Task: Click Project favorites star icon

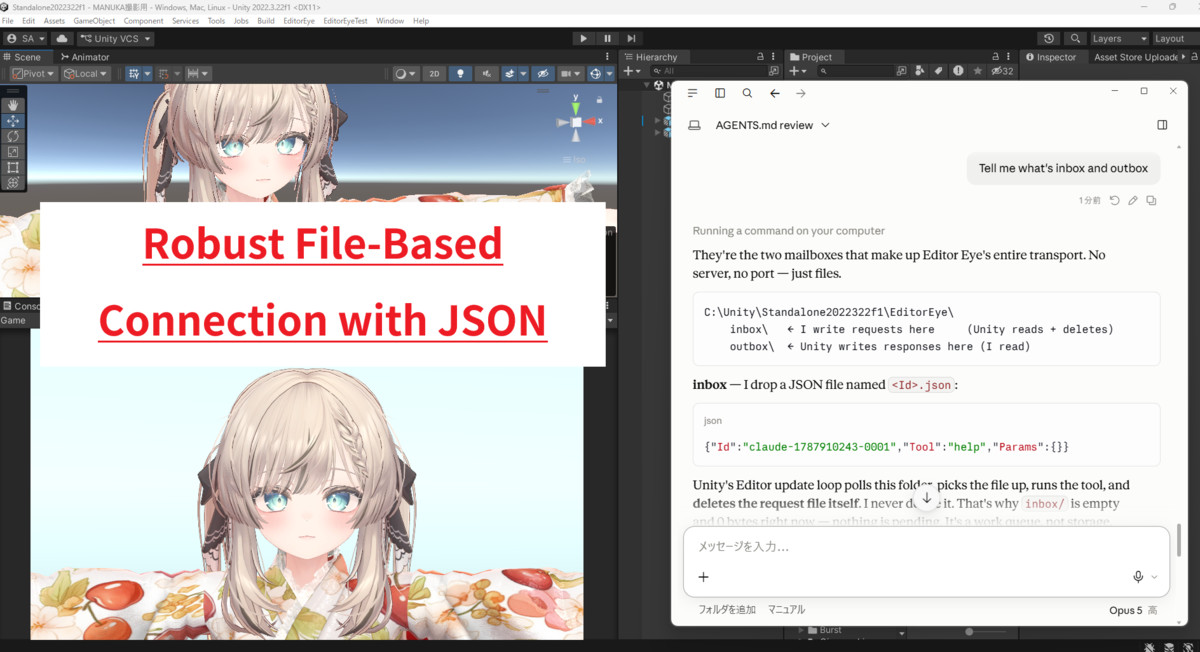Action: click(x=977, y=71)
